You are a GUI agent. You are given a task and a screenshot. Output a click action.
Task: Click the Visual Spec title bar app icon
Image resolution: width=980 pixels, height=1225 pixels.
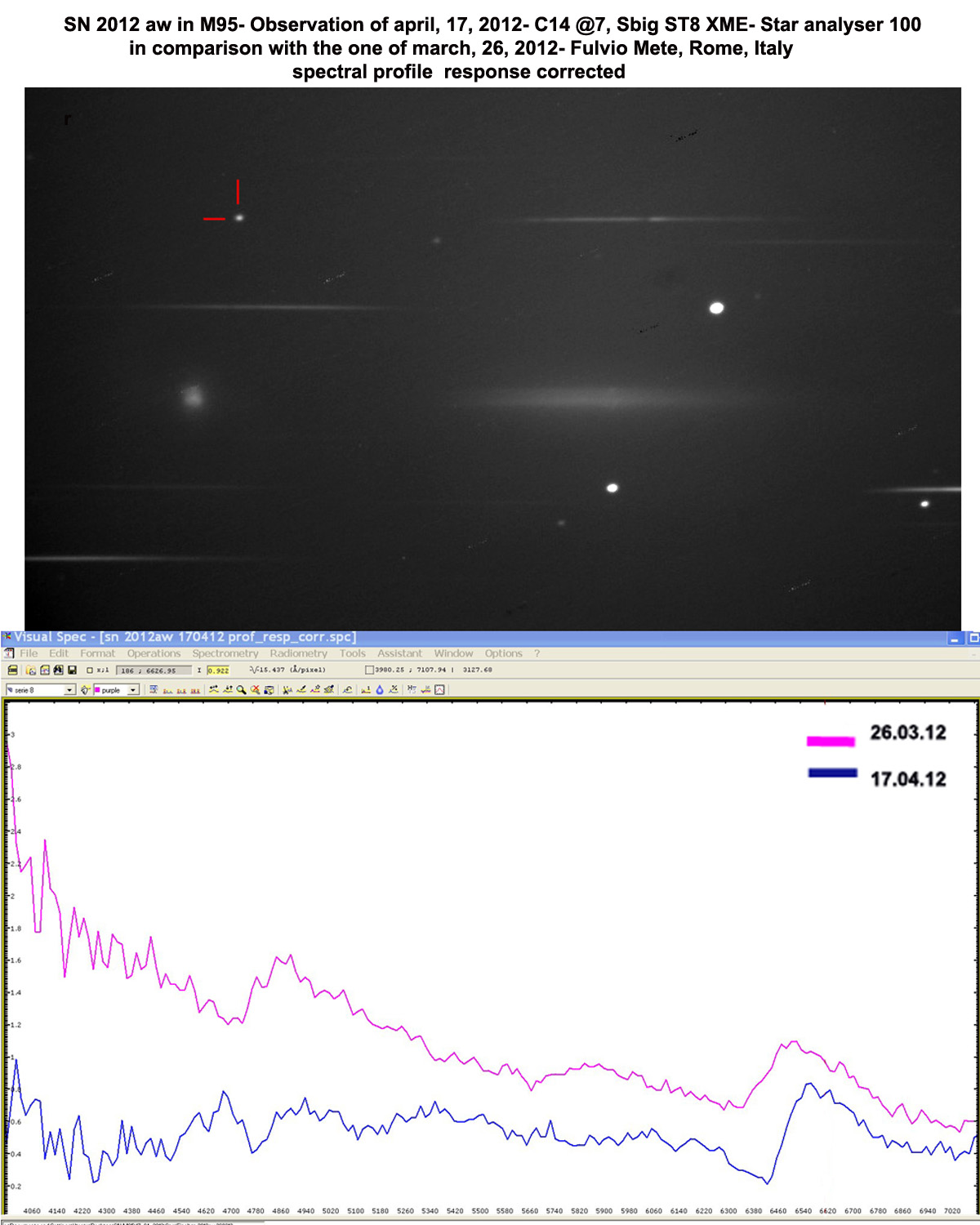coord(7,636)
